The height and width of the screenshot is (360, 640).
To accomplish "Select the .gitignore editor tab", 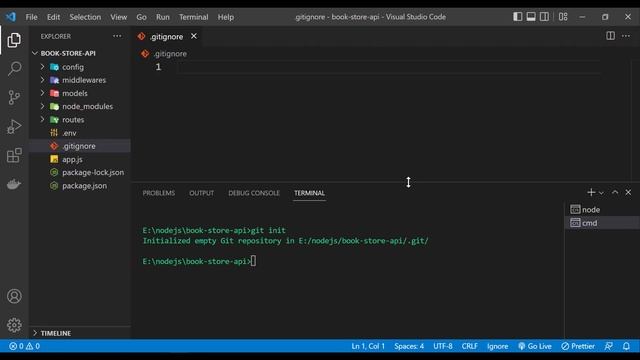I will pos(167,36).
